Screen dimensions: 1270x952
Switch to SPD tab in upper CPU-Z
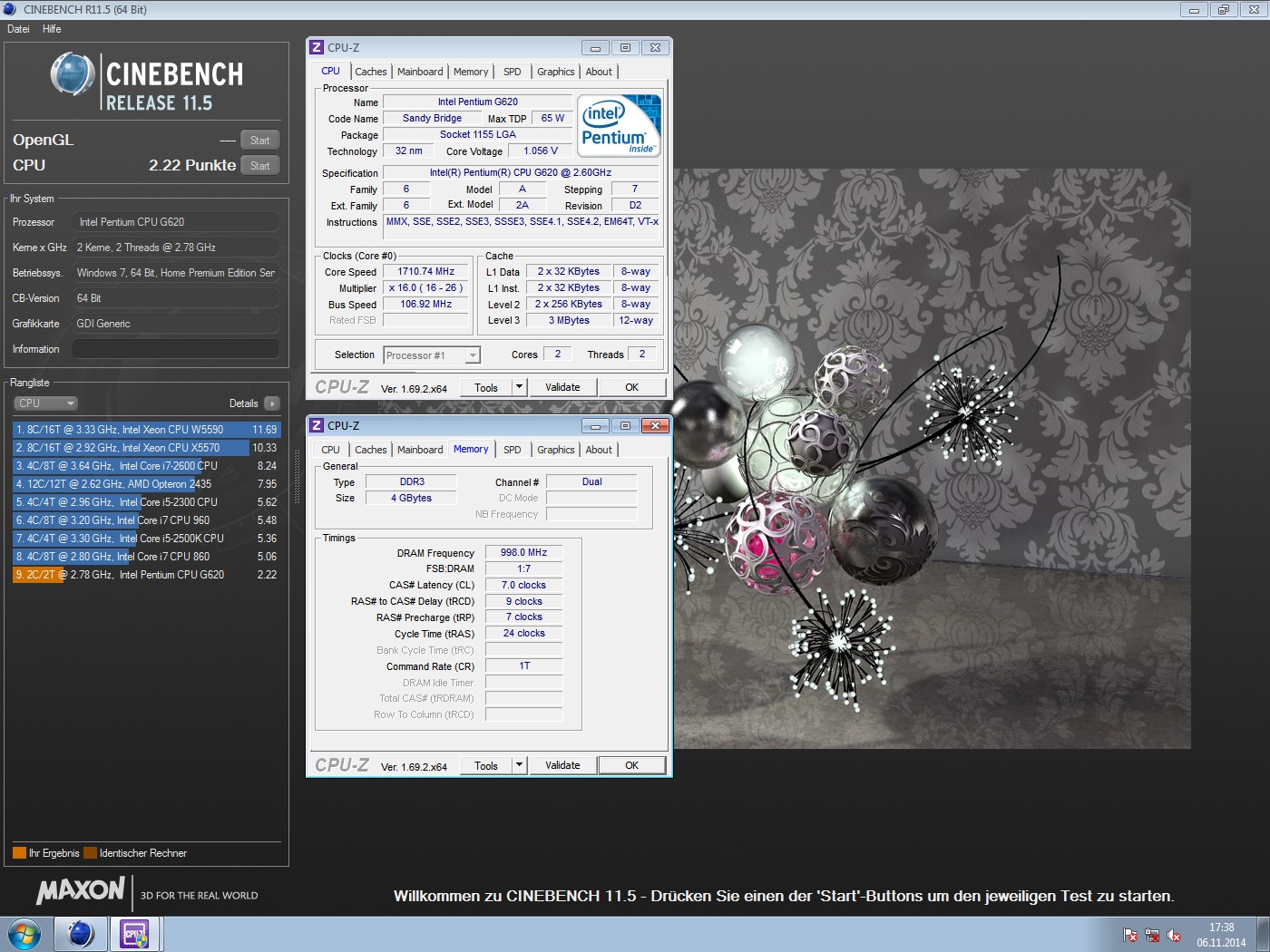(x=513, y=72)
